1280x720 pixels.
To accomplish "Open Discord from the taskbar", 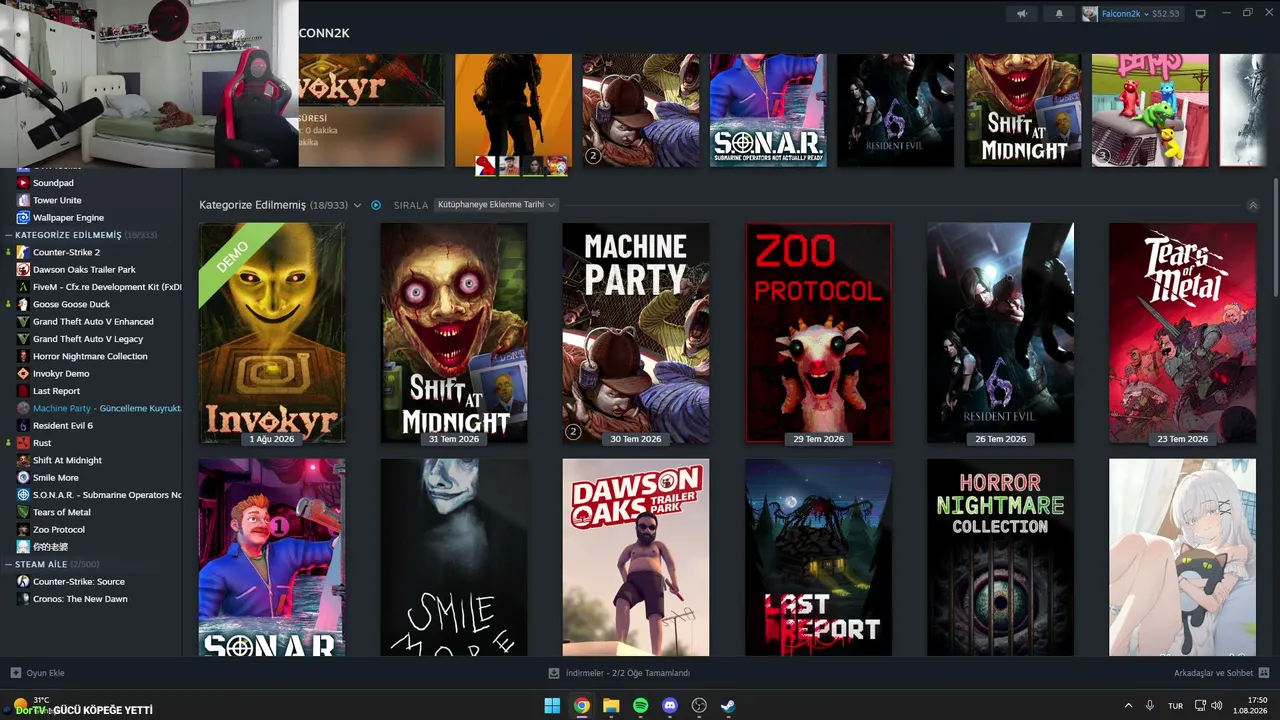I will pos(670,705).
